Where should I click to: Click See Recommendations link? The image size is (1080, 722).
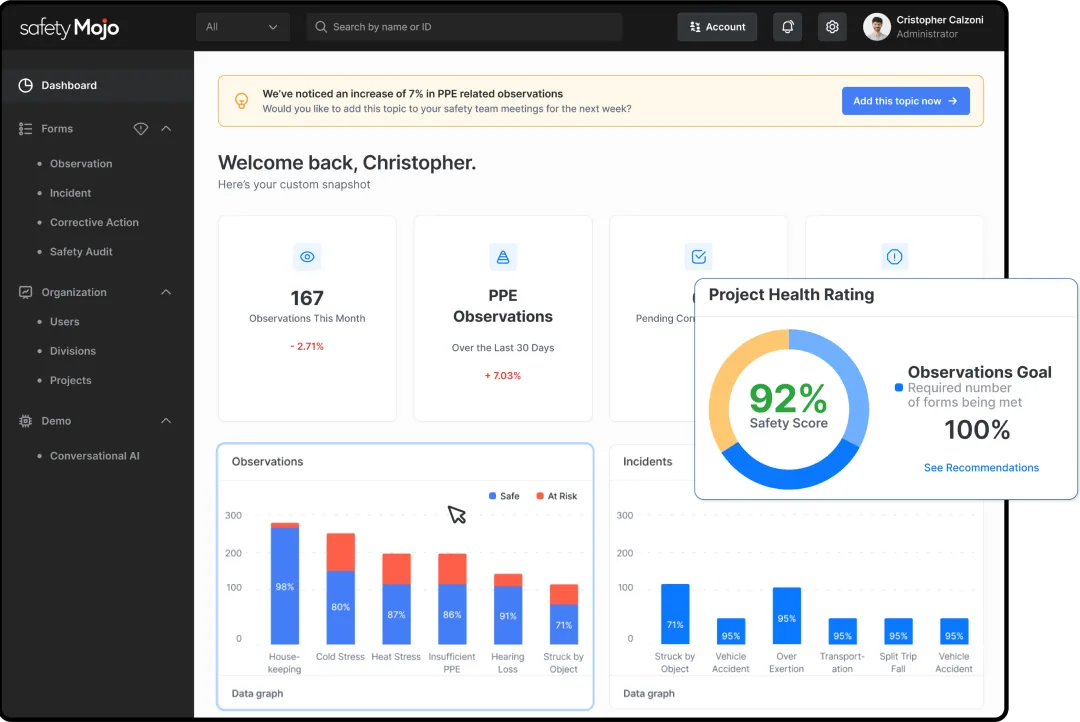tap(982, 468)
